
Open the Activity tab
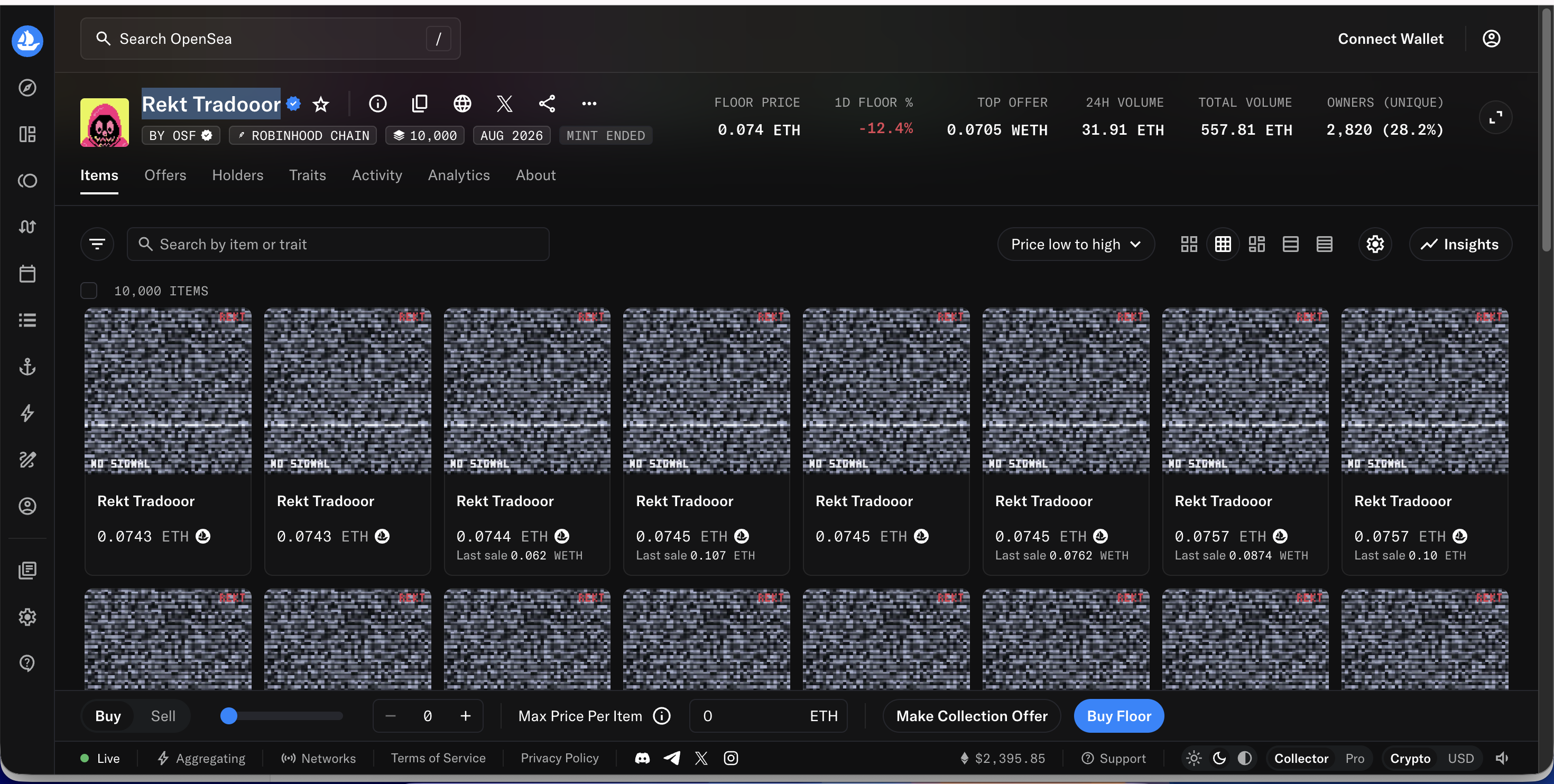(377, 175)
